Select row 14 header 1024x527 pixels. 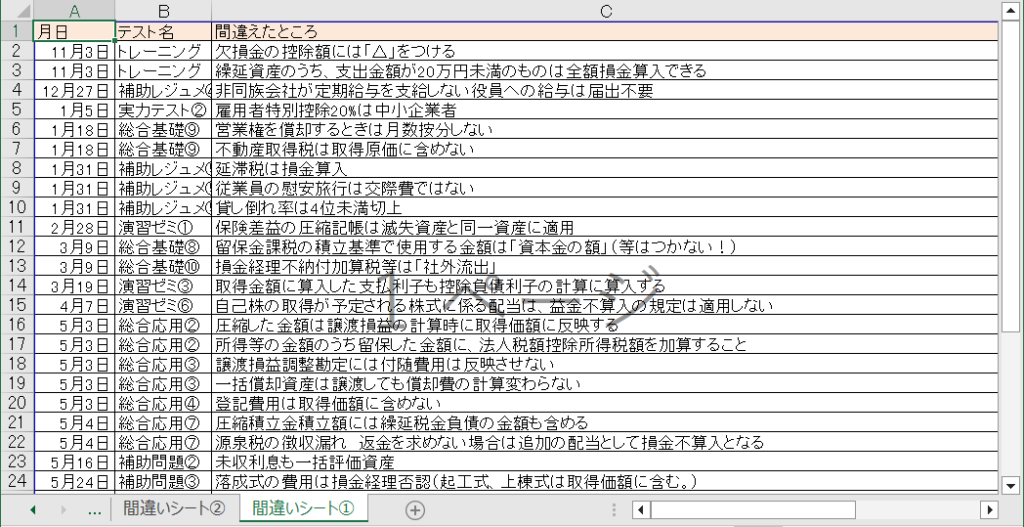click(x=16, y=287)
